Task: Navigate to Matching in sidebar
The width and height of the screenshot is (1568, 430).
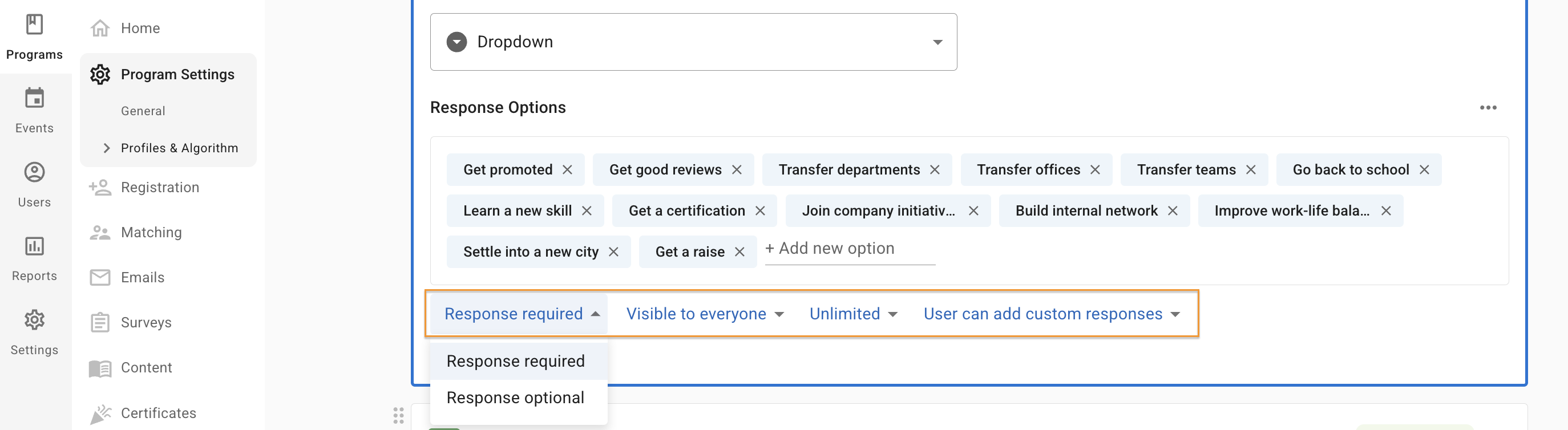Action: (151, 232)
